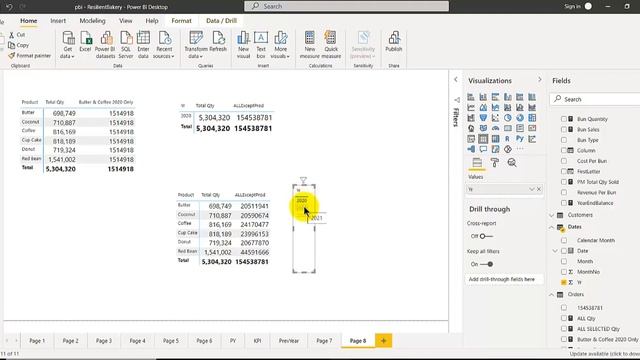Click the Cut command

pos(17,35)
